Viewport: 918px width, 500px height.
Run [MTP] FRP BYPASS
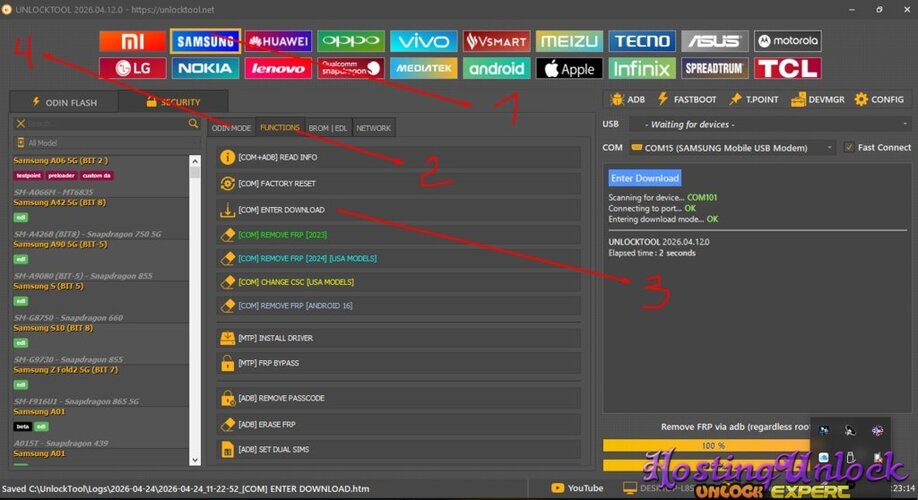(x=399, y=363)
